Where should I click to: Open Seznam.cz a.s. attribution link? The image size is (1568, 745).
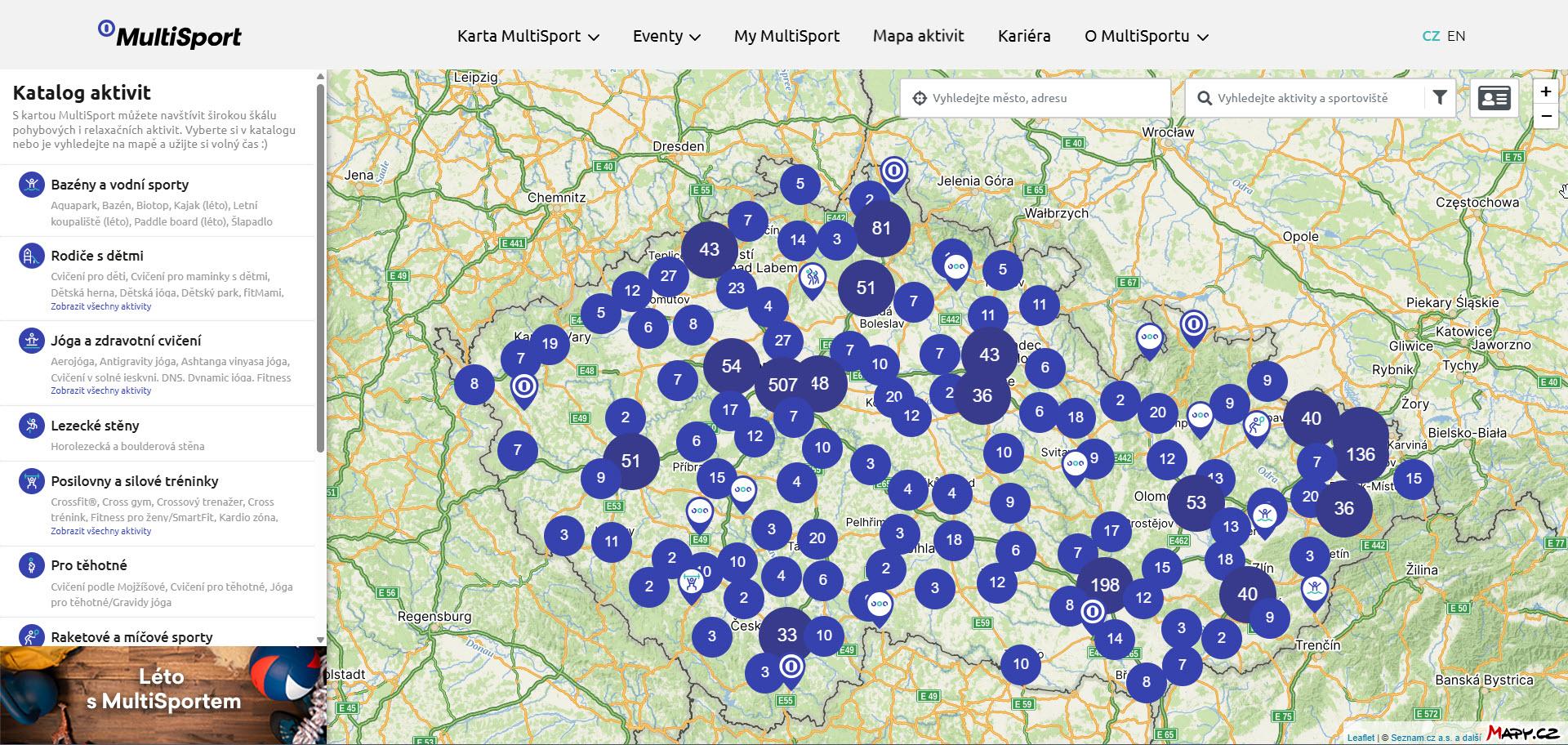[1436, 738]
